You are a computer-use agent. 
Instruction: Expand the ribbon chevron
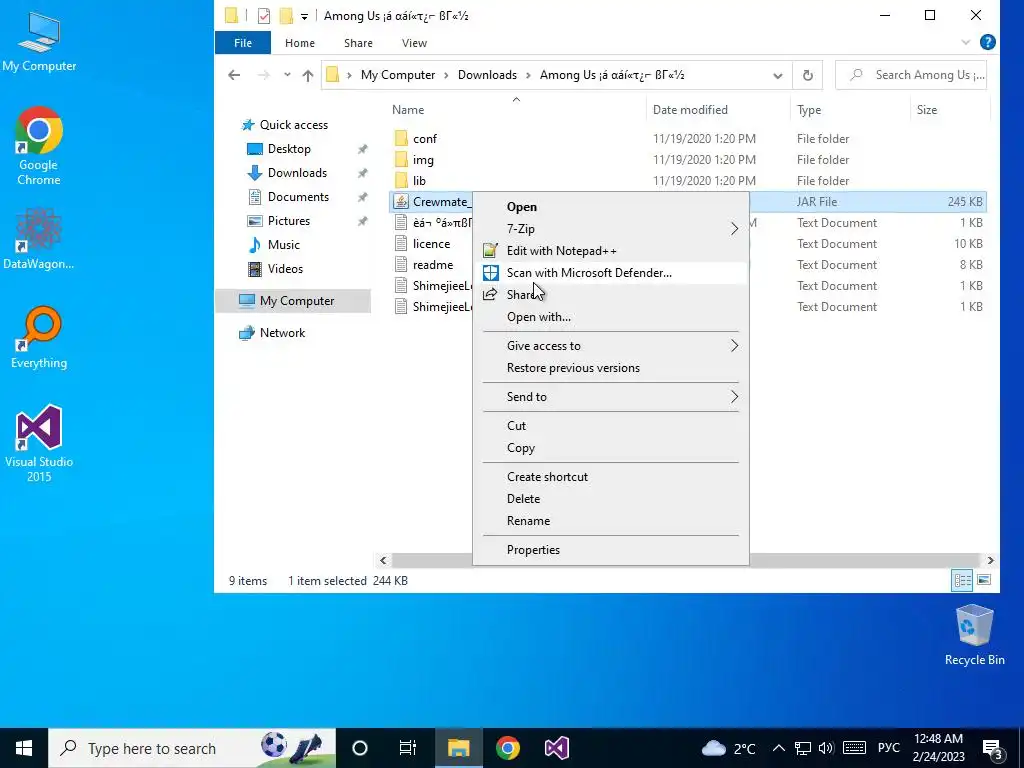(x=966, y=42)
